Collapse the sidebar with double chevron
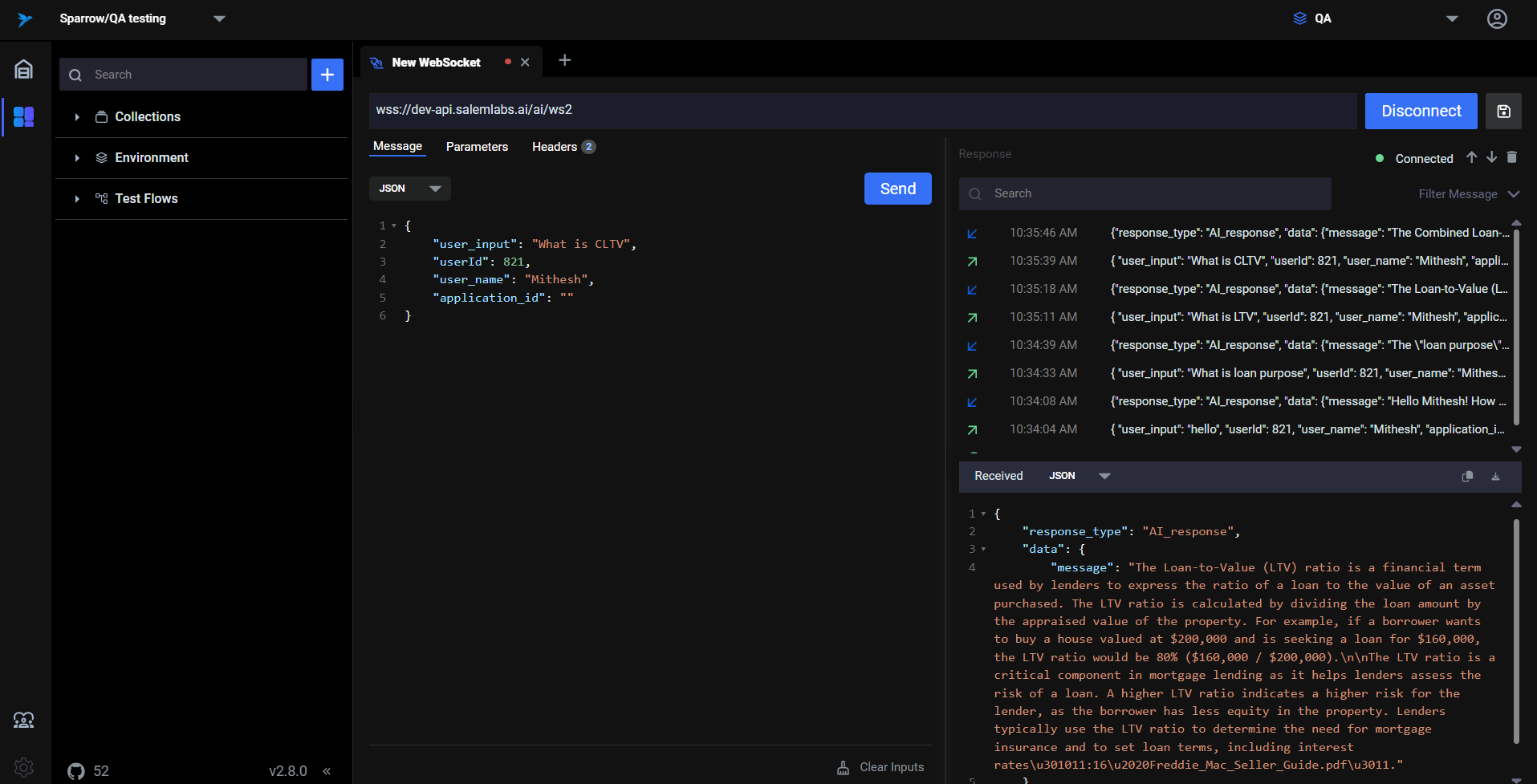The image size is (1537, 784). coord(327,771)
